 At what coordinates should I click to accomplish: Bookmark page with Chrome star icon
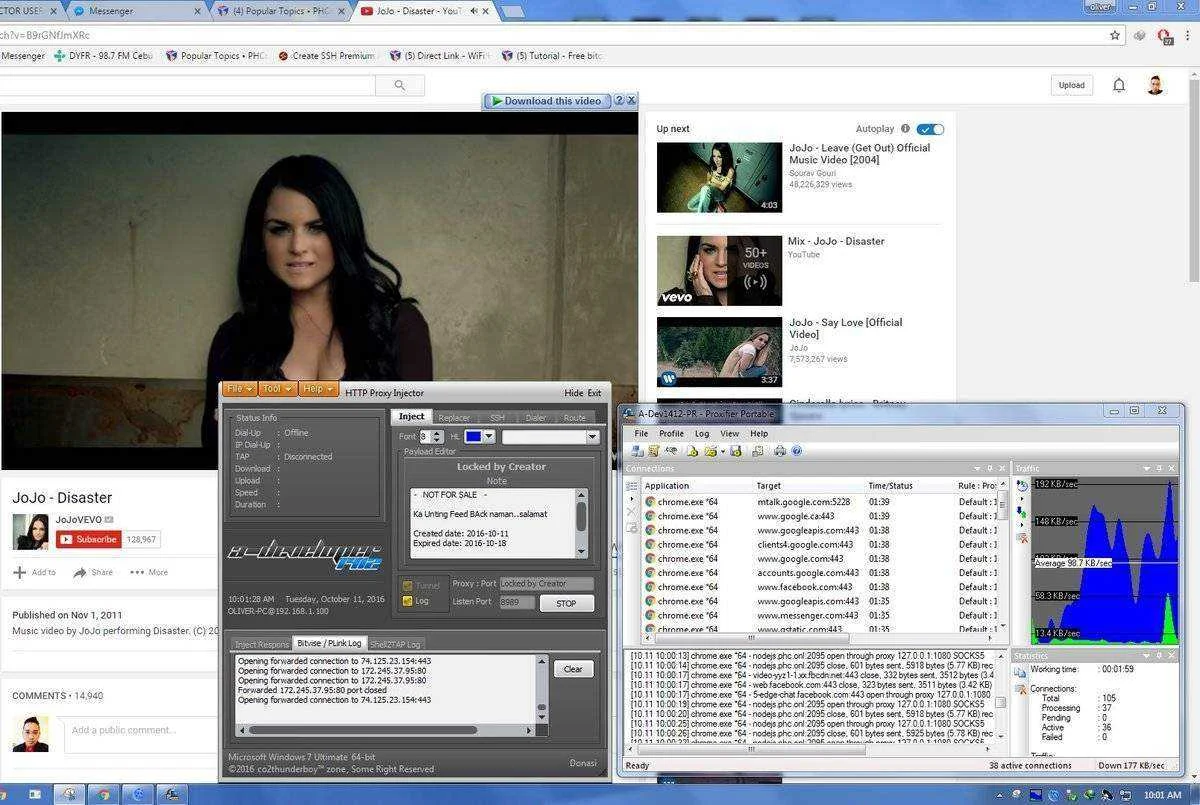1115,35
